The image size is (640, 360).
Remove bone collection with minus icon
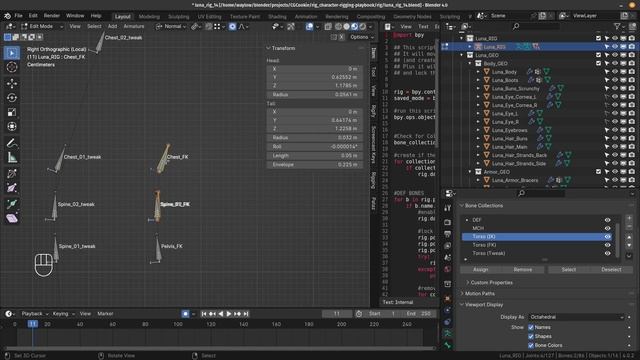click(x=629, y=226)
